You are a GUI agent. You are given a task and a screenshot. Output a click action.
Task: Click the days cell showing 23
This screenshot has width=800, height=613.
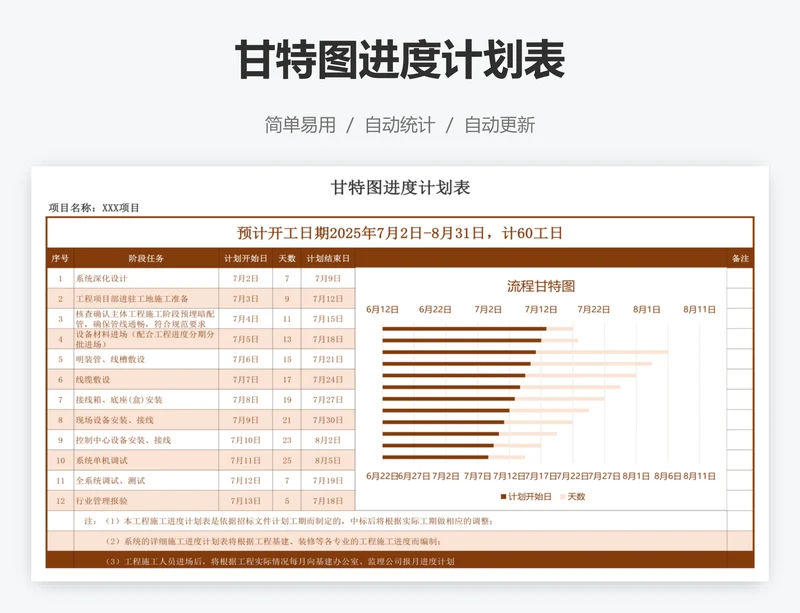(x=287, y=440)
